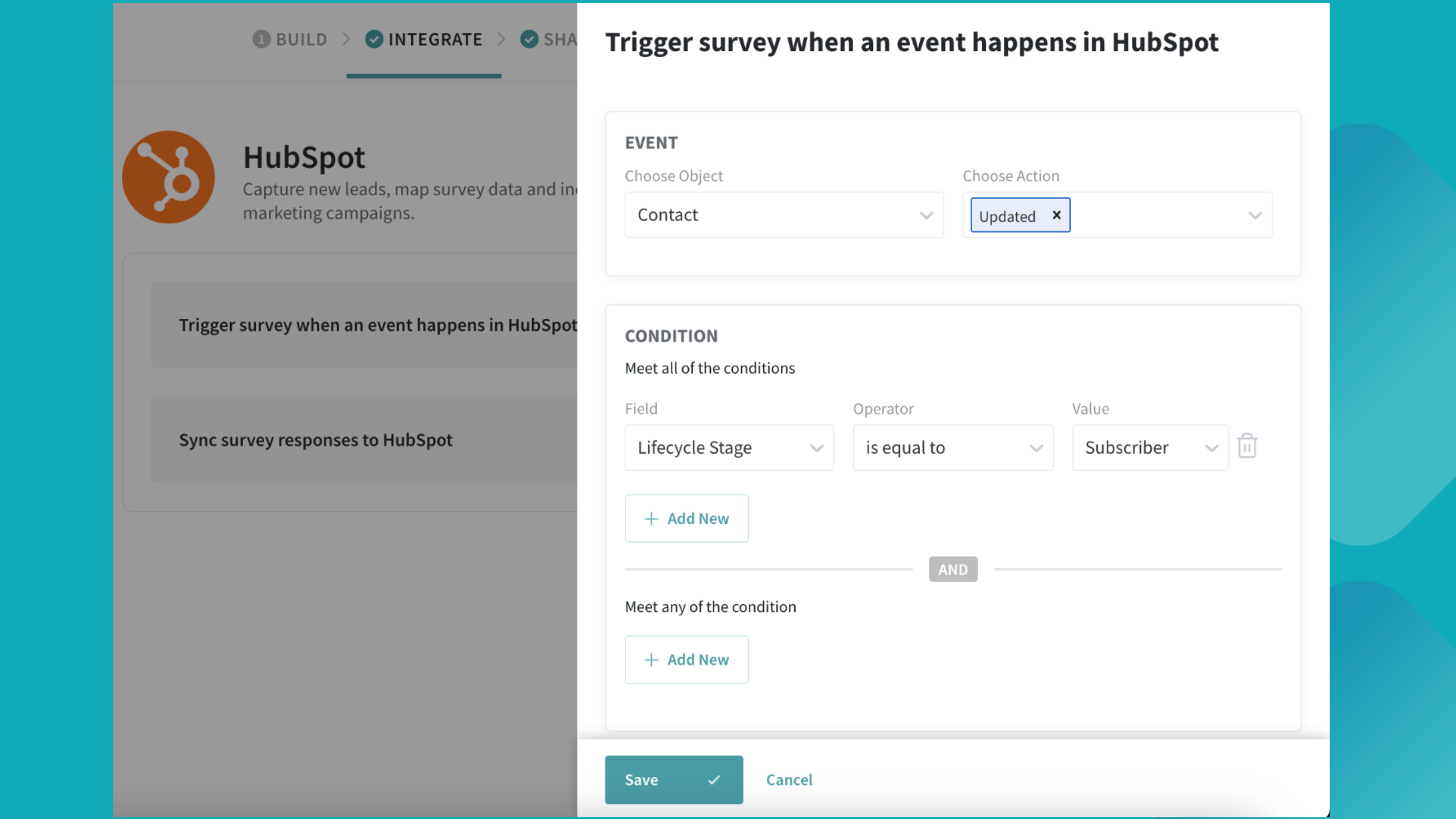Switch to the BUILD tab
This screenshot has width=1456, height=819.
point(301,39)
